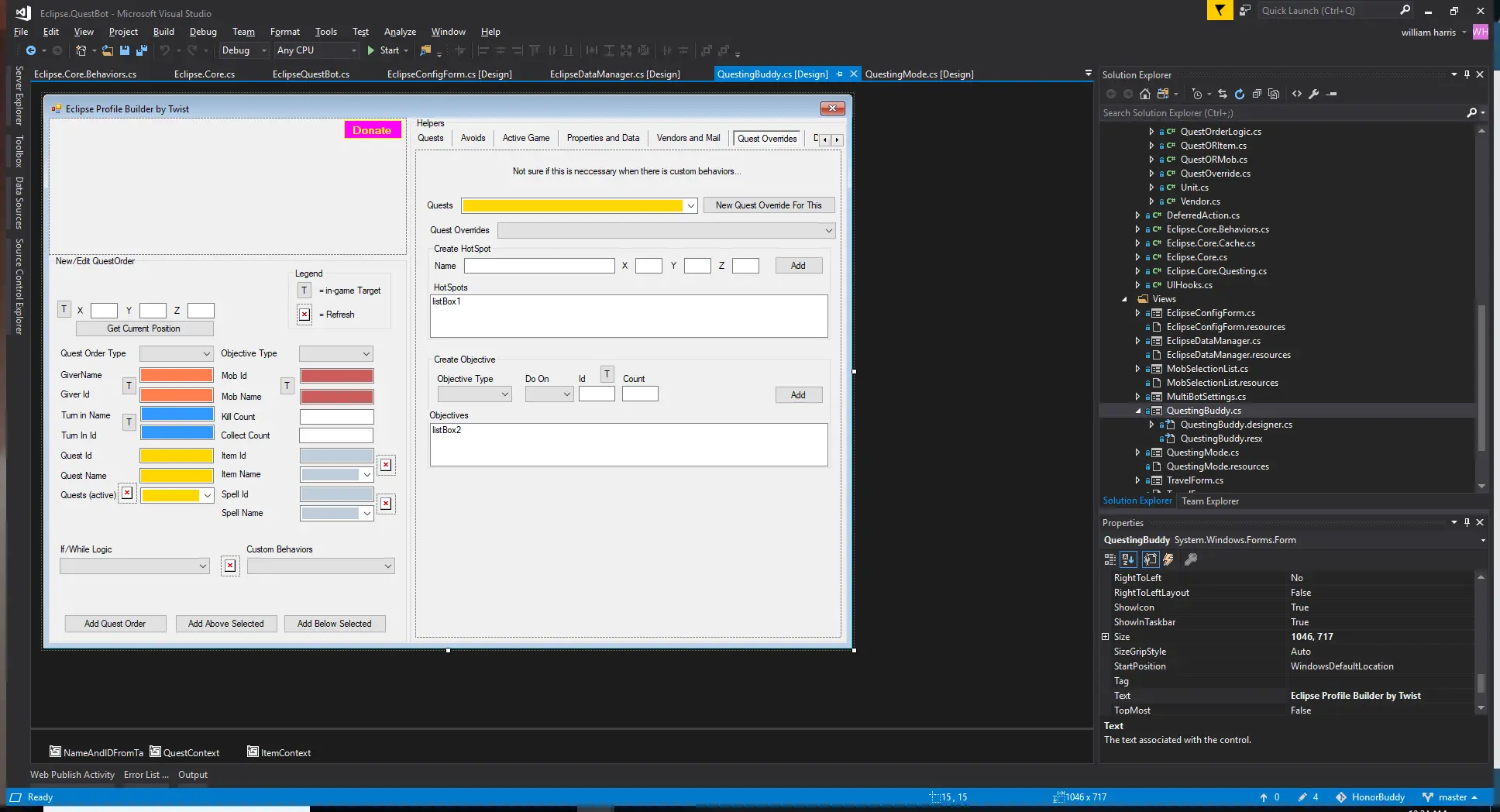Click the refresh X icon next to Quests (active)
Image resolution: width=1500 pixels, height=812 pixels.
tap(127, 494)
